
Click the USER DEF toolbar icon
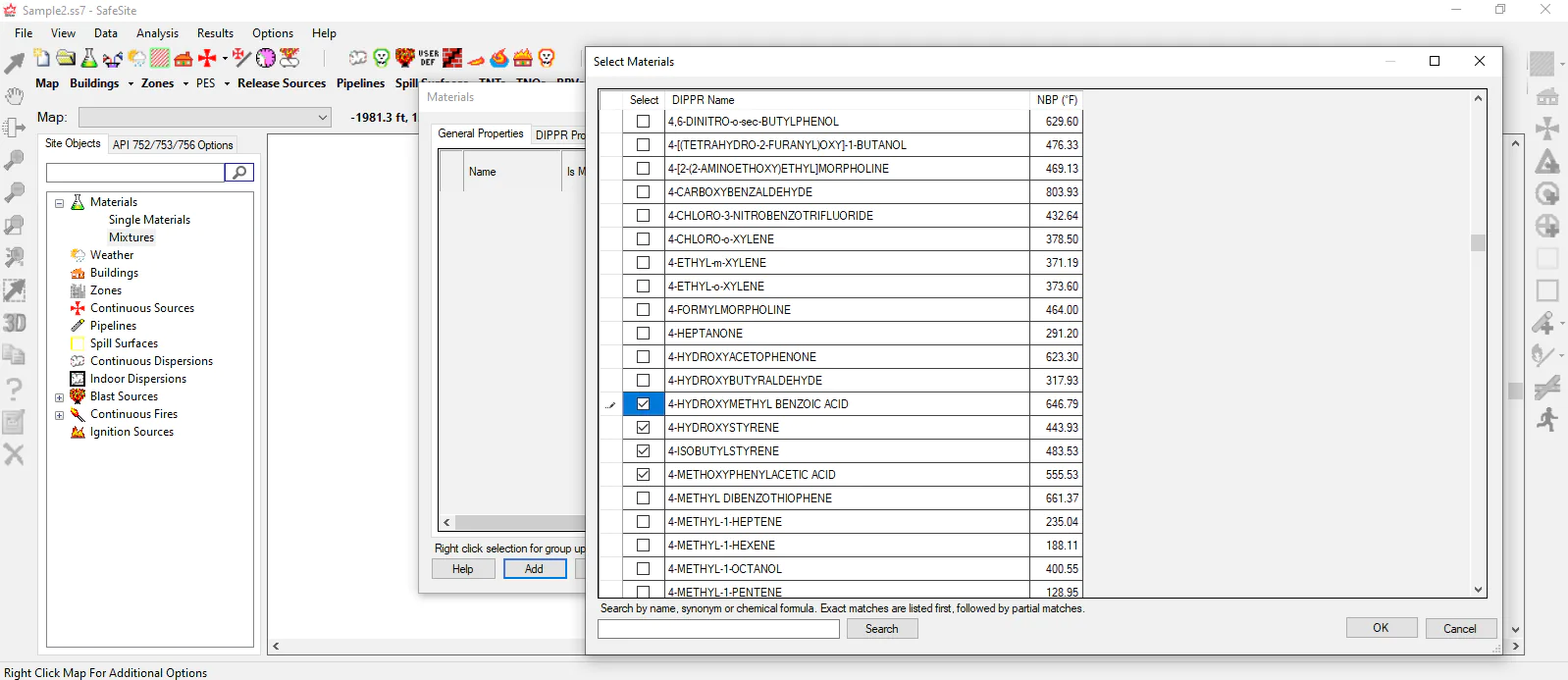click(x=429, y=58)
